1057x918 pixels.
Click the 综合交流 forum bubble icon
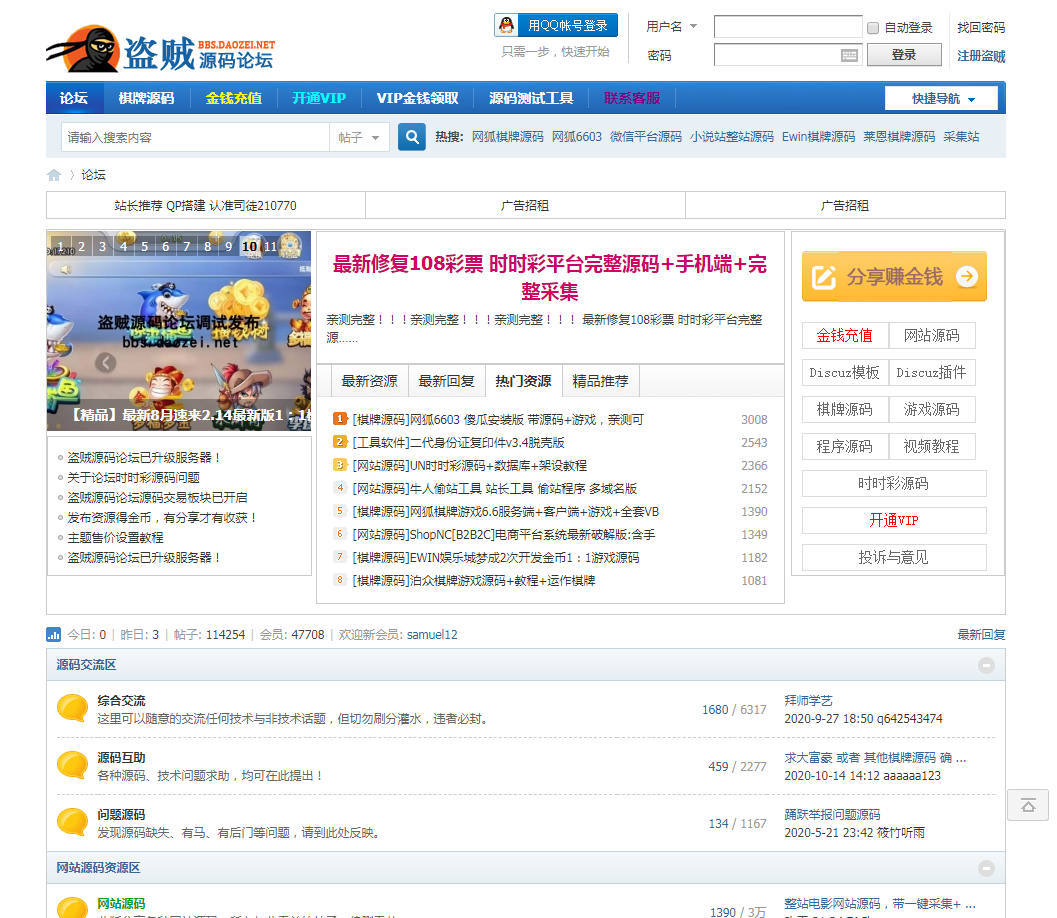pos(72,708)
